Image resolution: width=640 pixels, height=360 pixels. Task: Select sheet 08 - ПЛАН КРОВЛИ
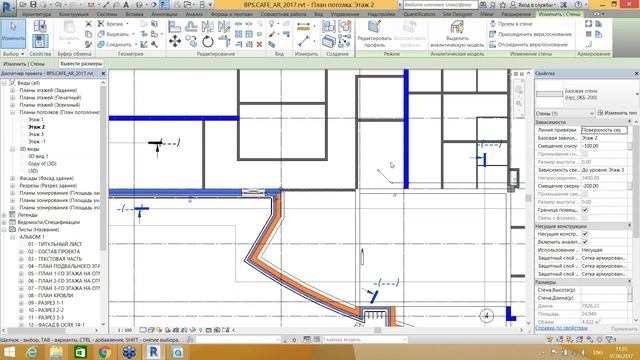(x=51, y=296)
